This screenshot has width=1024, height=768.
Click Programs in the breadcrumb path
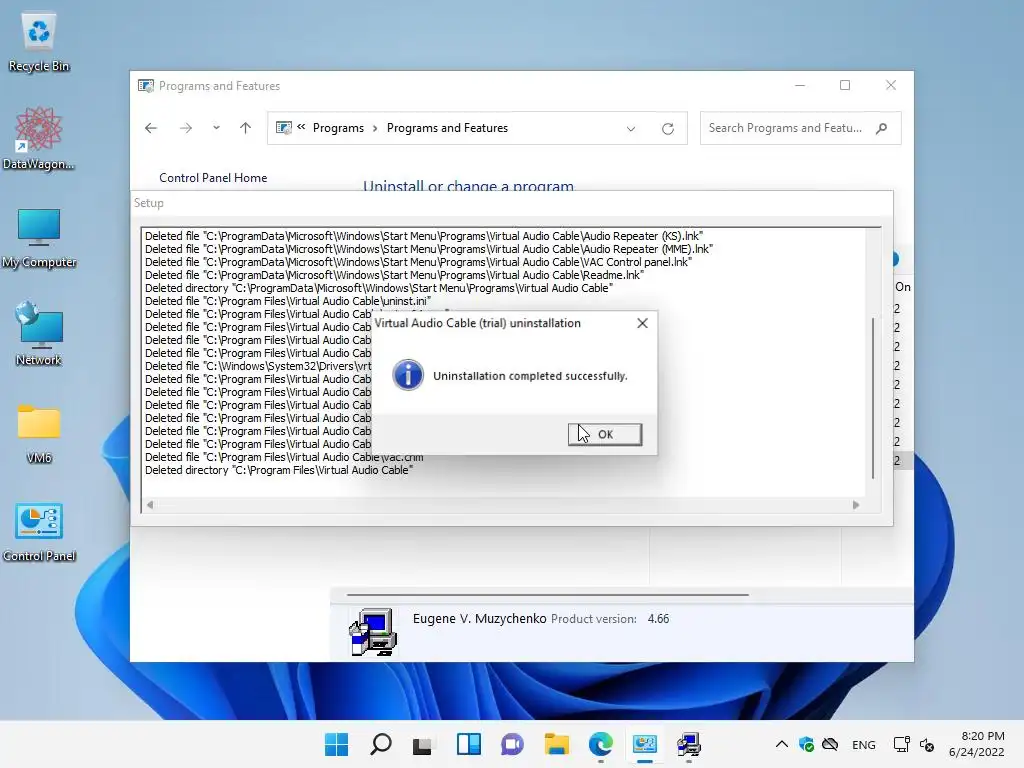pyautogui.click(x=338, y=128)
